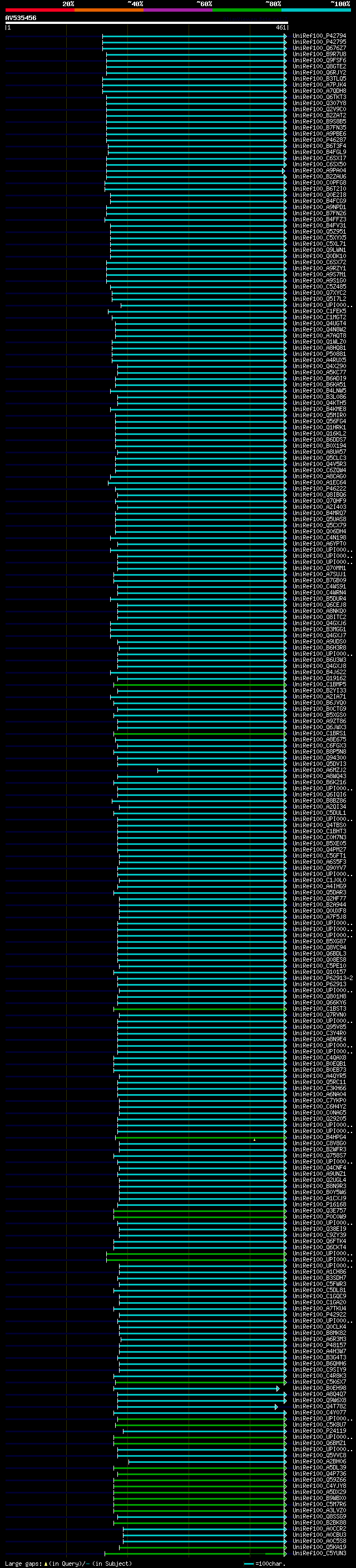Screen dimensions: 356x1568
Task: Click the cyan ~100% identity legend segment
Action: [x=317, y=10]
